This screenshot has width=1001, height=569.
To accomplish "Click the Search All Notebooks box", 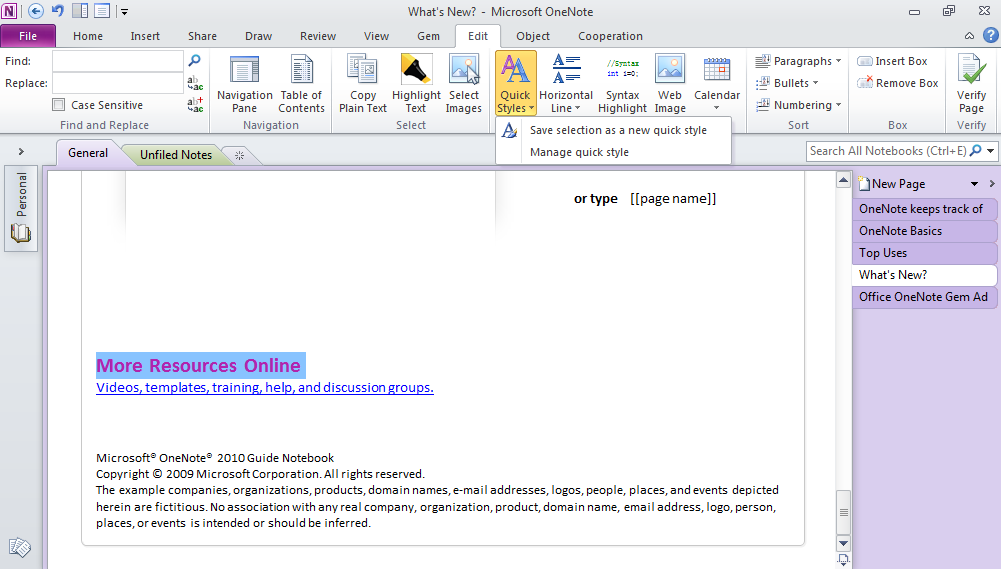I will click(887, 151).
